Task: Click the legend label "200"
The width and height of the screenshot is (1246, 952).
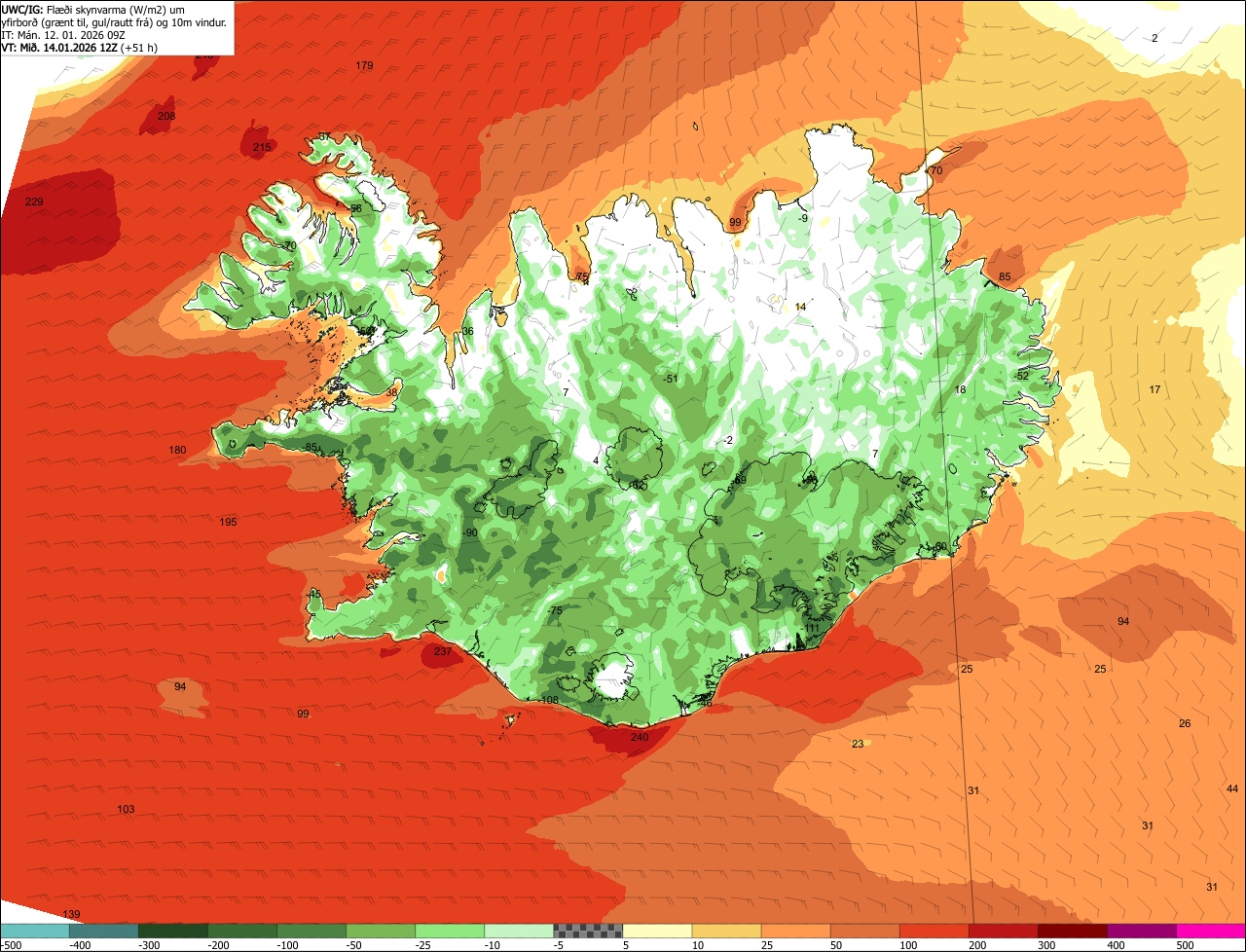Action: point(978,945)
